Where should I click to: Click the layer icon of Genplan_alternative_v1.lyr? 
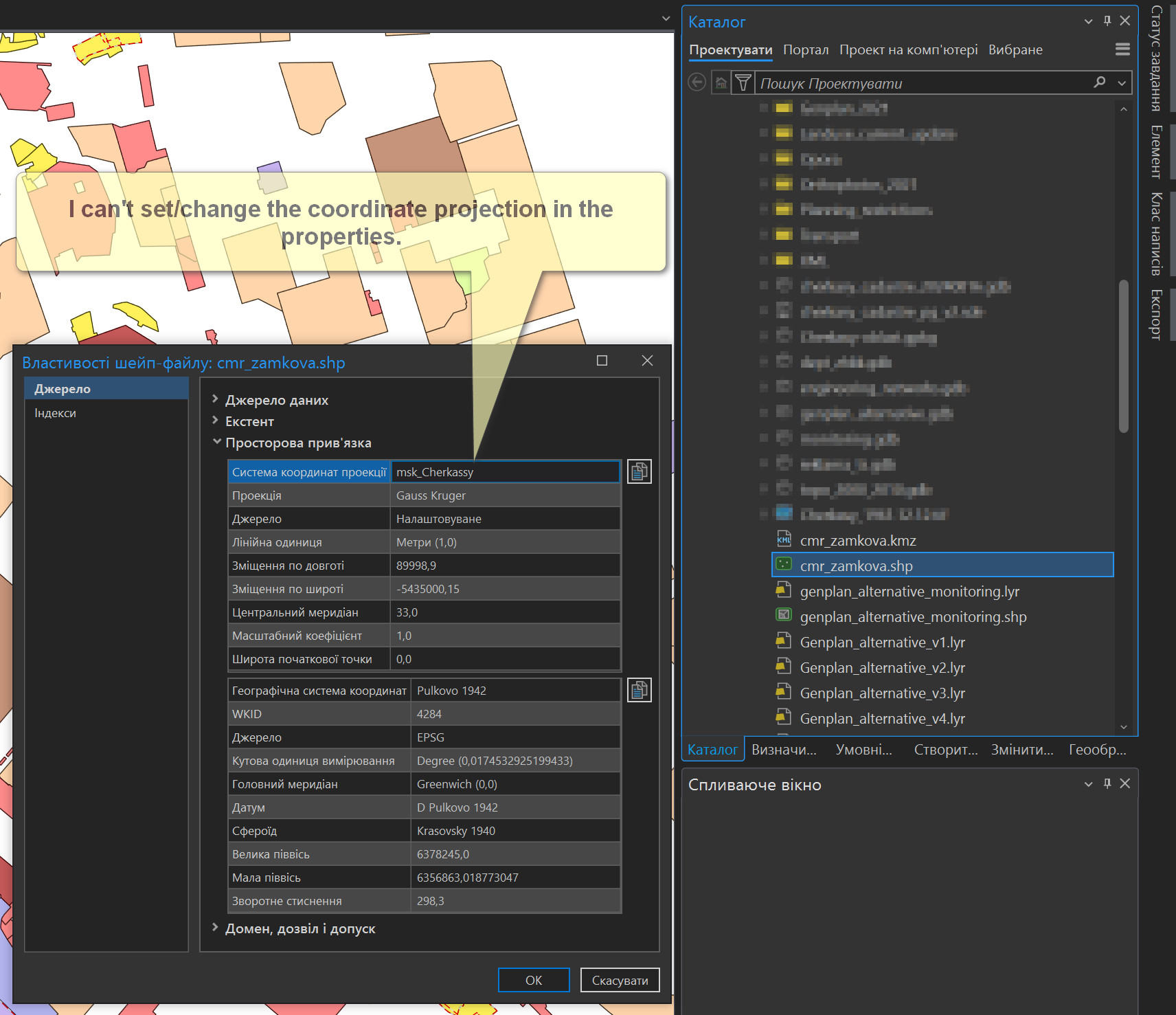(784, 642)
